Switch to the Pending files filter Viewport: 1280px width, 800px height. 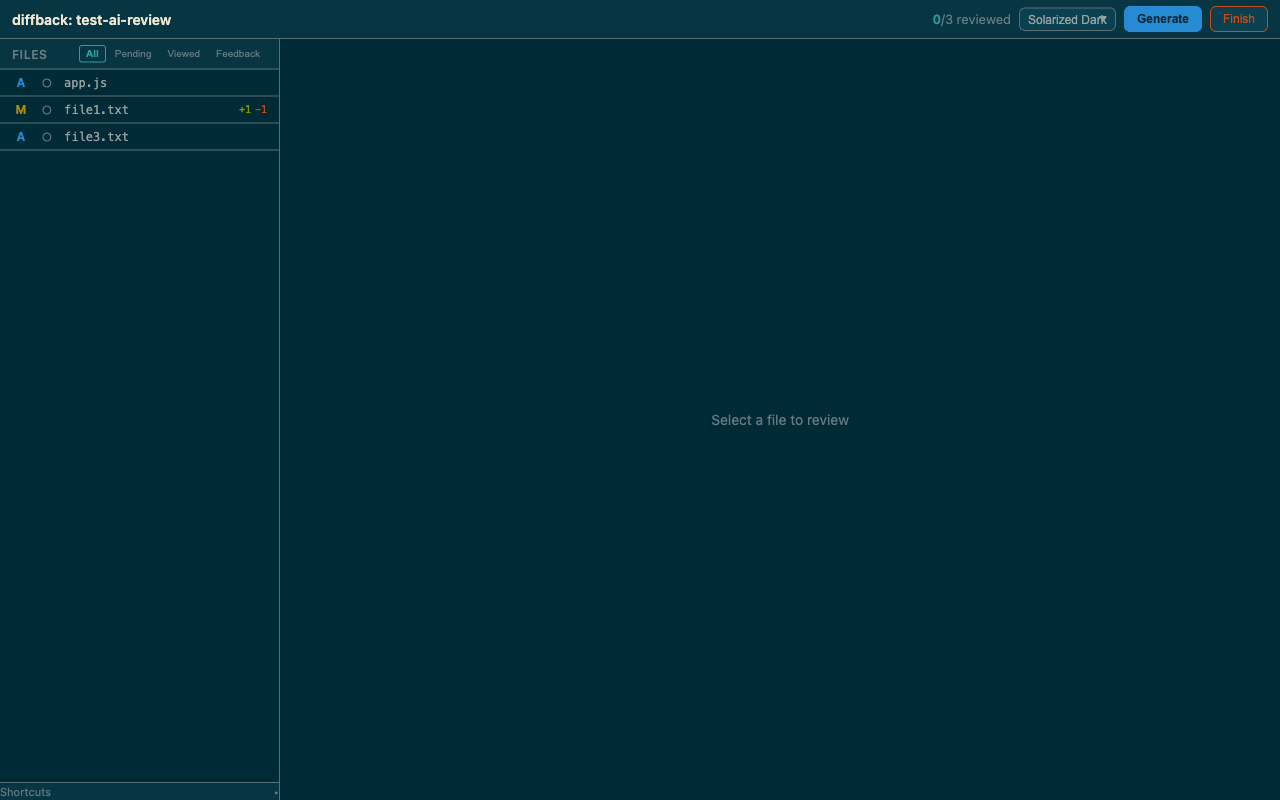tap(133, 53)
